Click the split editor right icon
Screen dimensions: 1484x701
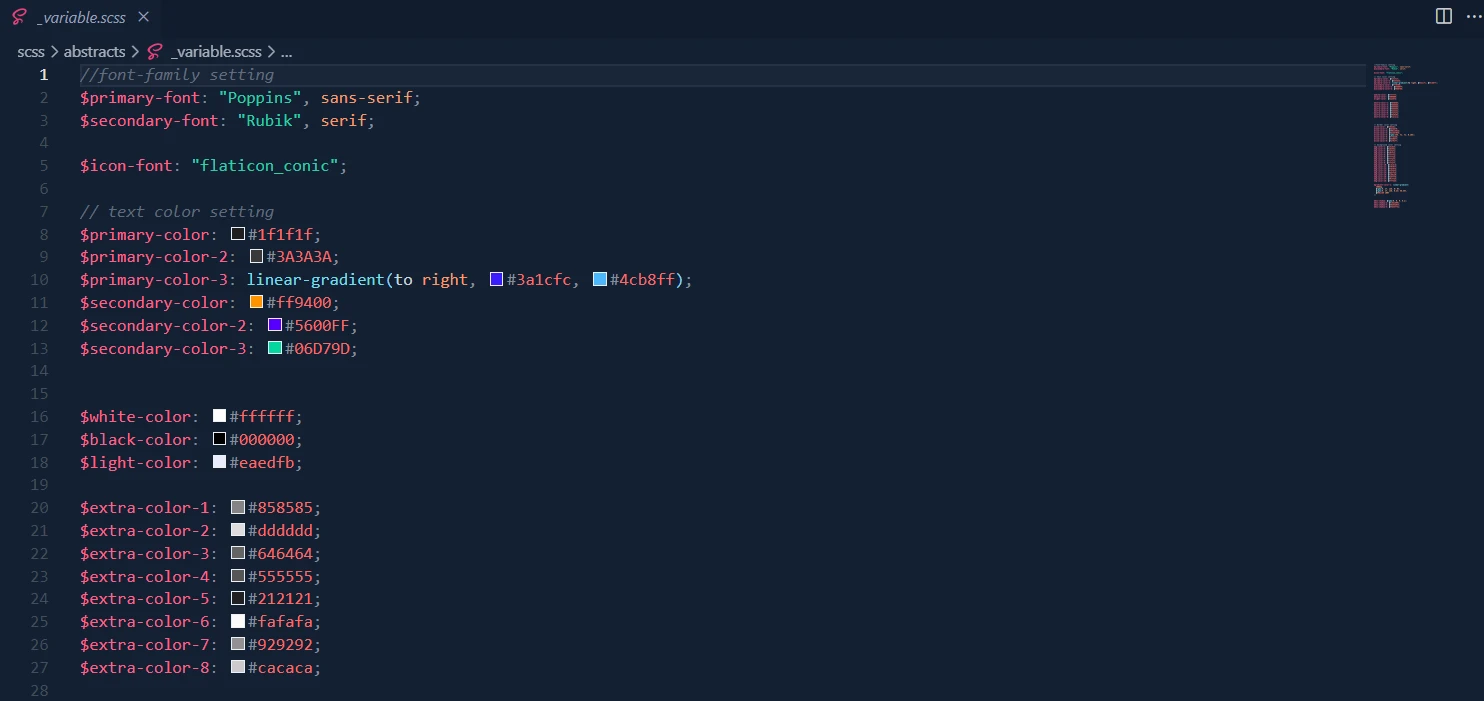1443,16
